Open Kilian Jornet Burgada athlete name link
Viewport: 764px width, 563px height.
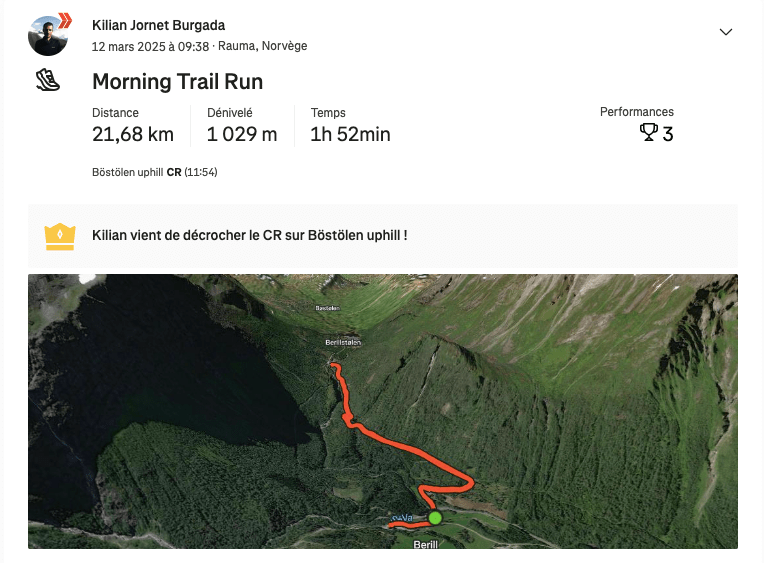coord(158,25)
